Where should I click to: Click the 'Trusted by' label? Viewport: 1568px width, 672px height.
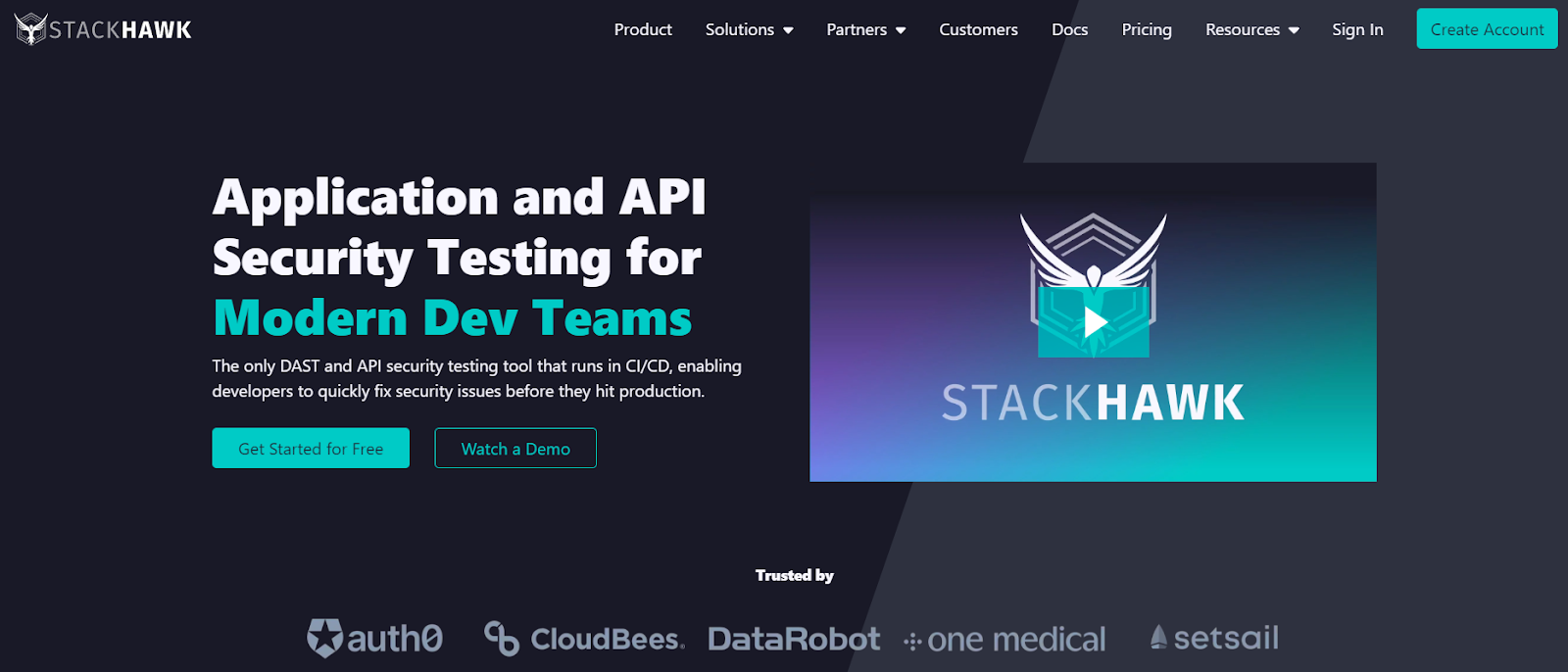point(795,575)
